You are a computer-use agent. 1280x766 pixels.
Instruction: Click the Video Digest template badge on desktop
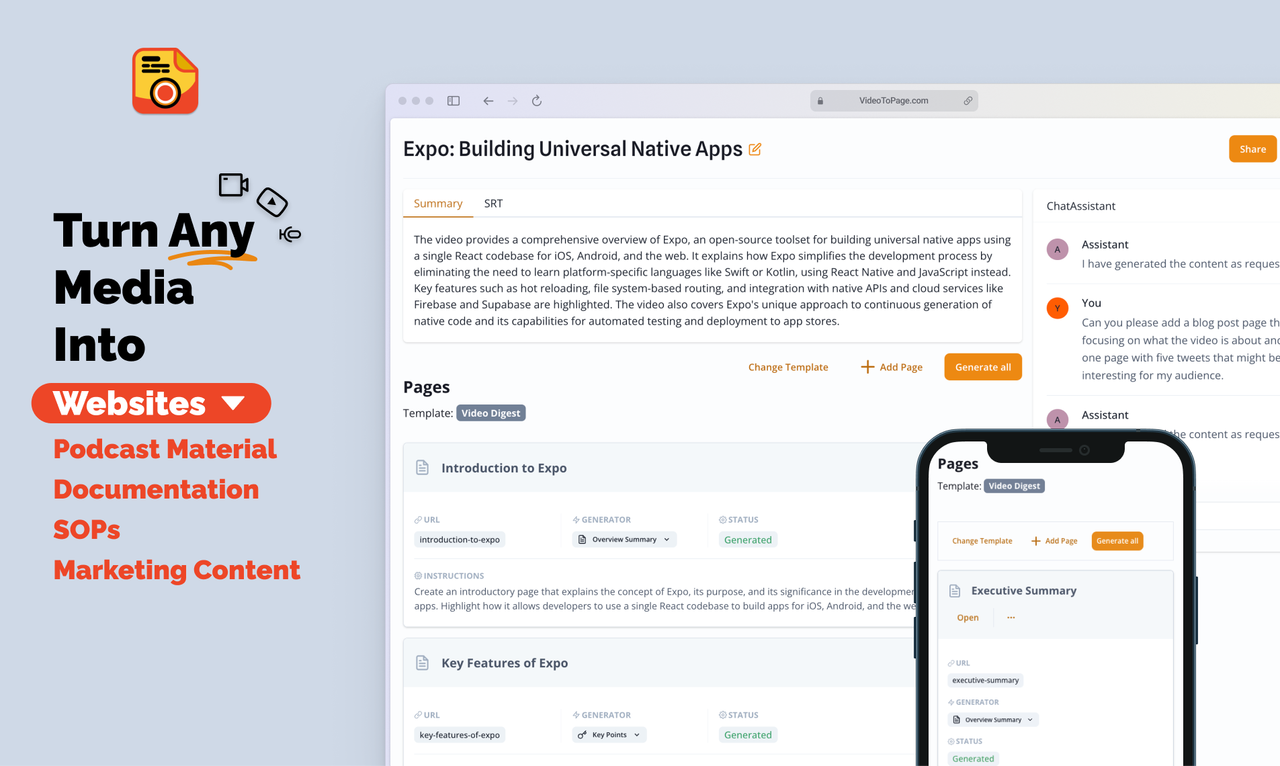click(x=491, y=413)
